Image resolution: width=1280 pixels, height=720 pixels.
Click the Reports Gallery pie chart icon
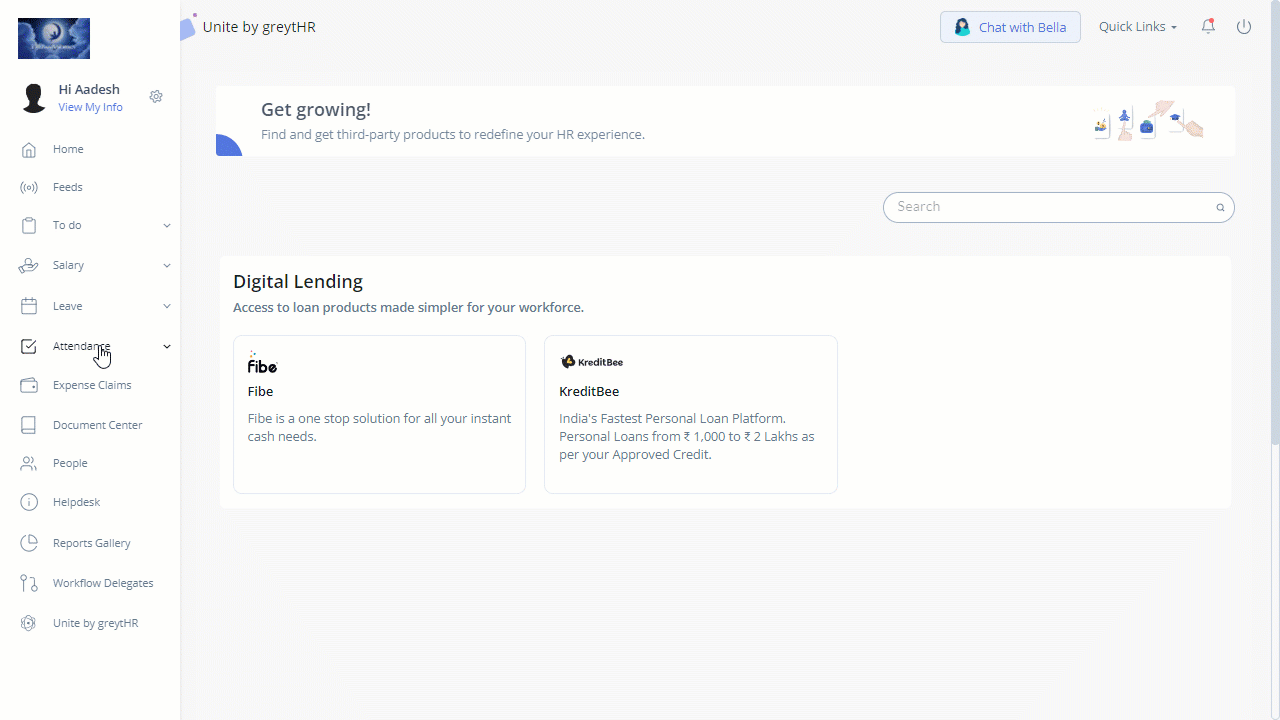(x=29, y=543)
